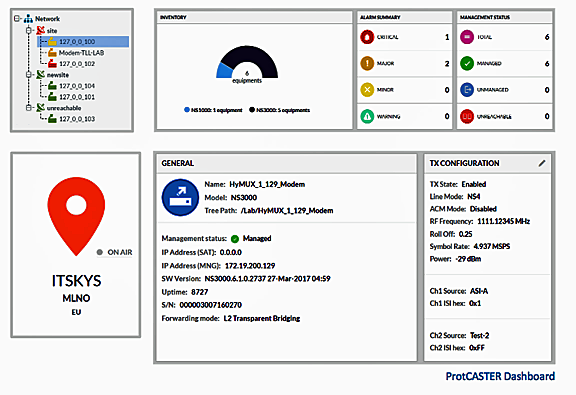This screenshot has width=576, height=395.
Task: Select the 127_0_0_100 tree node
Action: 83,42
